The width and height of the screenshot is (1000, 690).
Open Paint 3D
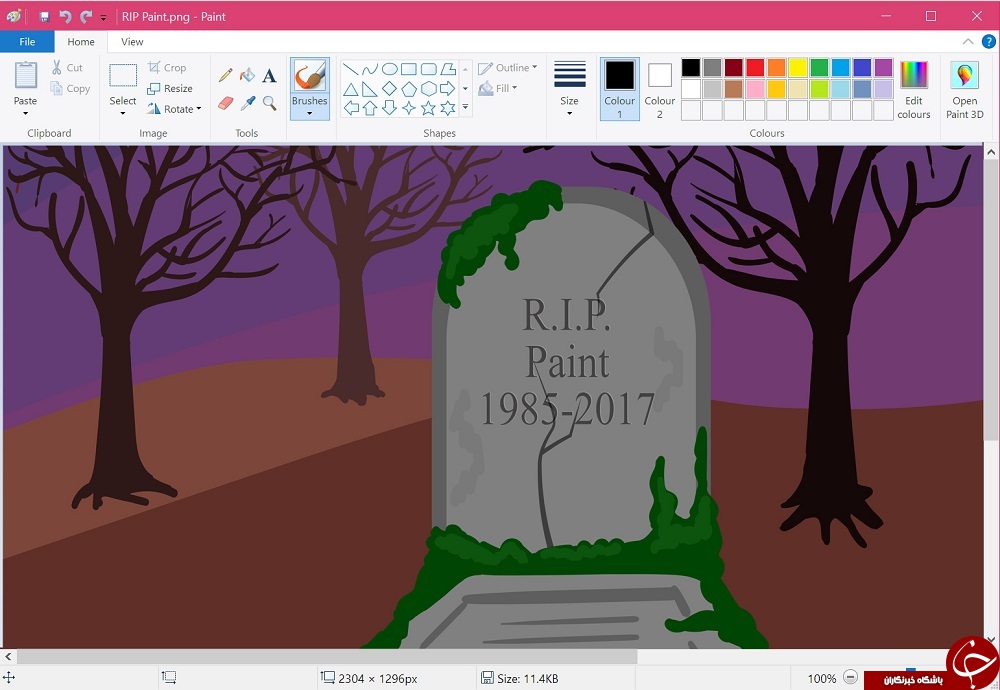[x=964, y=89]
